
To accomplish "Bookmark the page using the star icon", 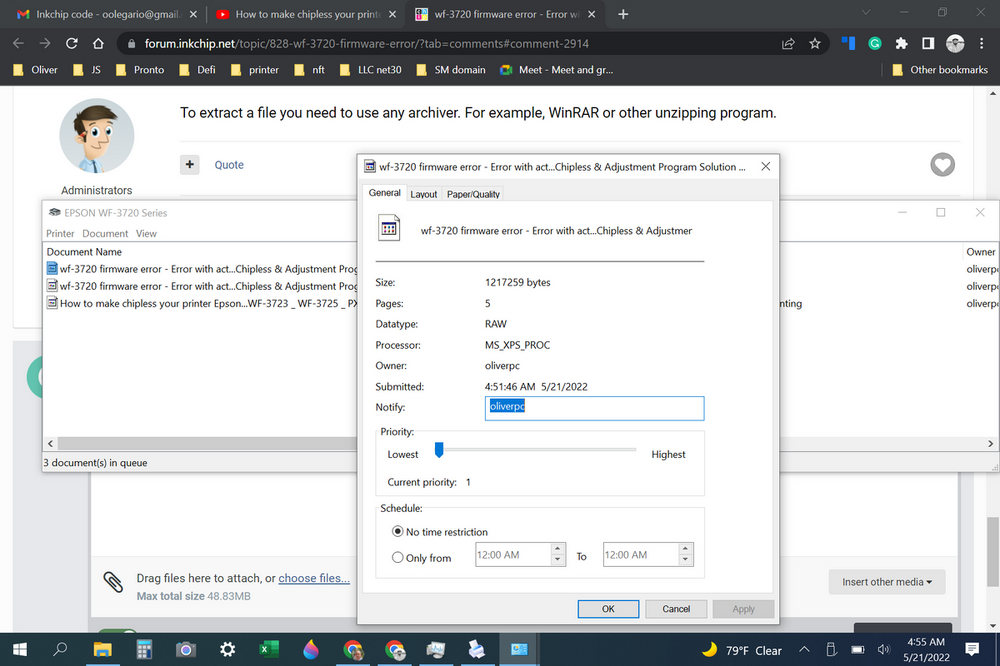I will point(814,44).
